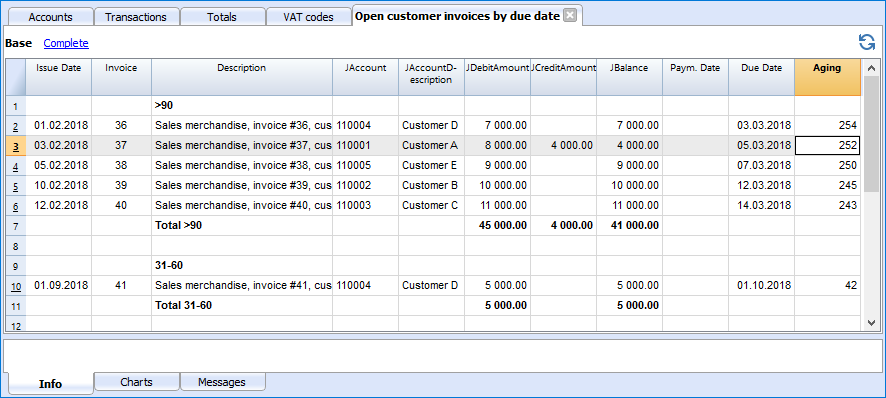This screenshot has width=886, height=398.
Task: Select the Aging column header
Action: [x=827, y=76]
